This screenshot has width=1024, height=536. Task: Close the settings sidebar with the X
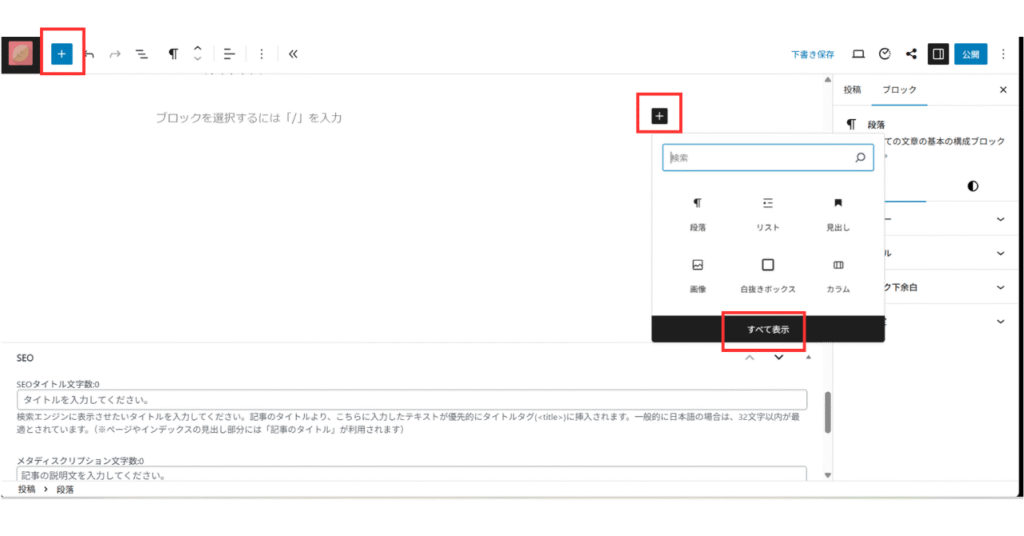click(1003, 90)
